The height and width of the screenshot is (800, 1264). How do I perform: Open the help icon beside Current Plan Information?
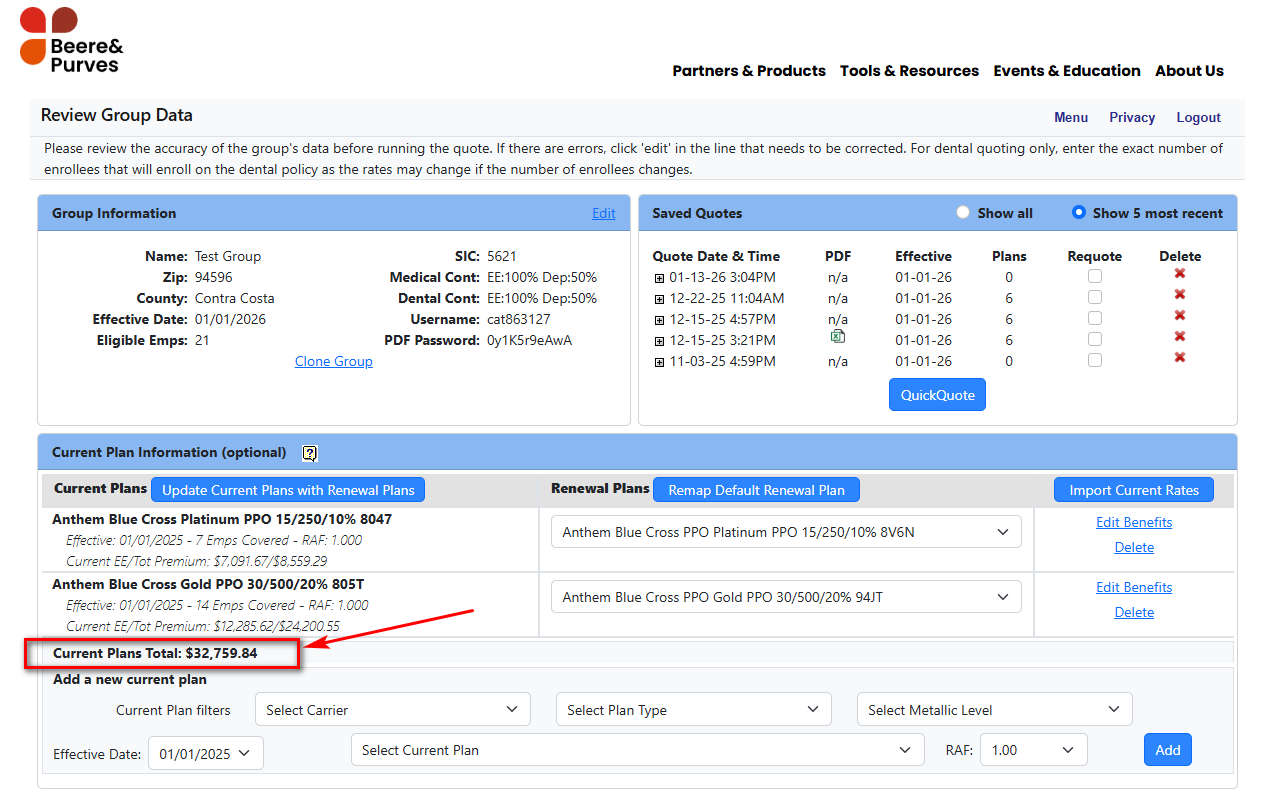310,453
